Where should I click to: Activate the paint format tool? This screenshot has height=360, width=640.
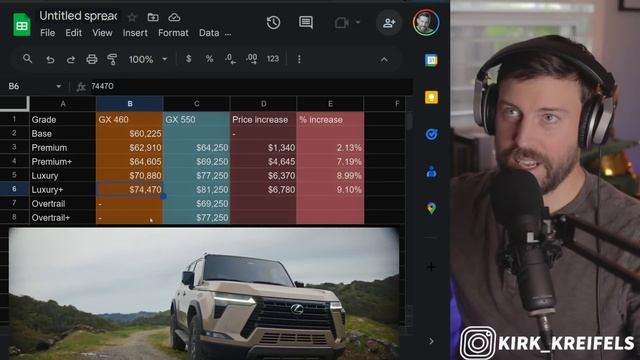pyautogui.click(x=112, y=60)
